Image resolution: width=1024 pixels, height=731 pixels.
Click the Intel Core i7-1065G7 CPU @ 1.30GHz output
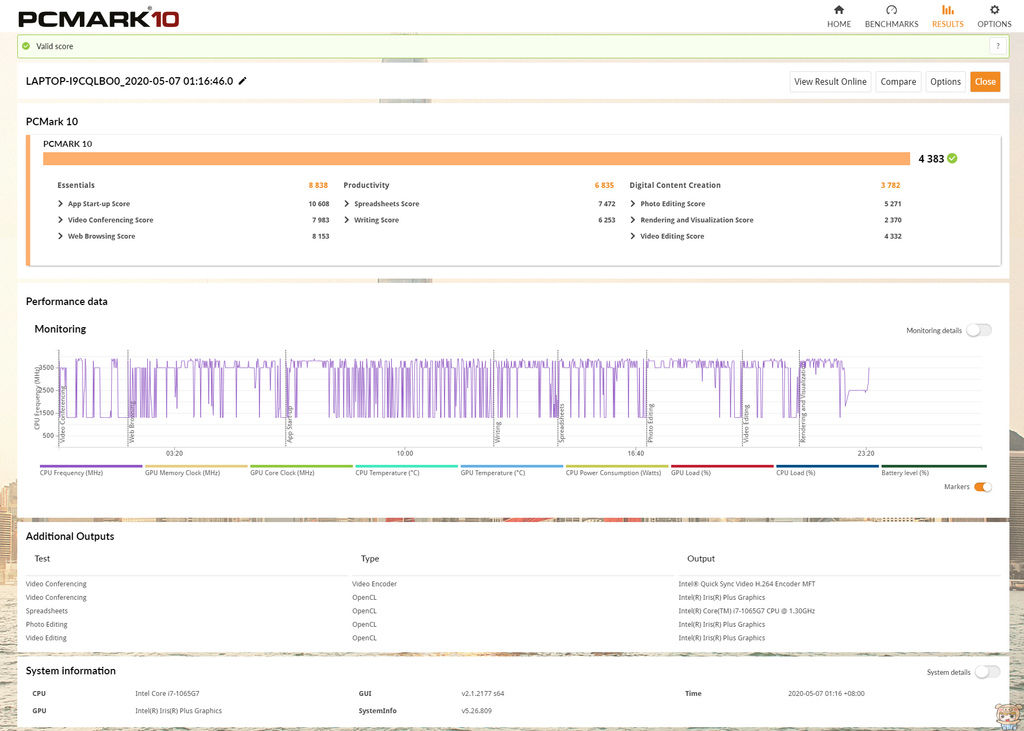pos(746,611)
